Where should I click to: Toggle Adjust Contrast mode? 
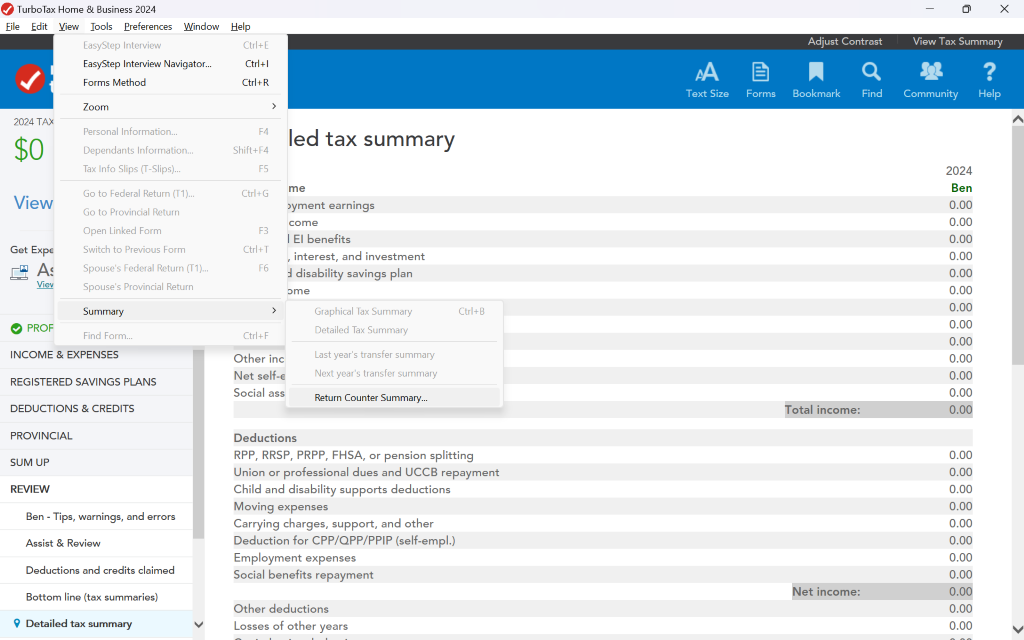[845, 41]
